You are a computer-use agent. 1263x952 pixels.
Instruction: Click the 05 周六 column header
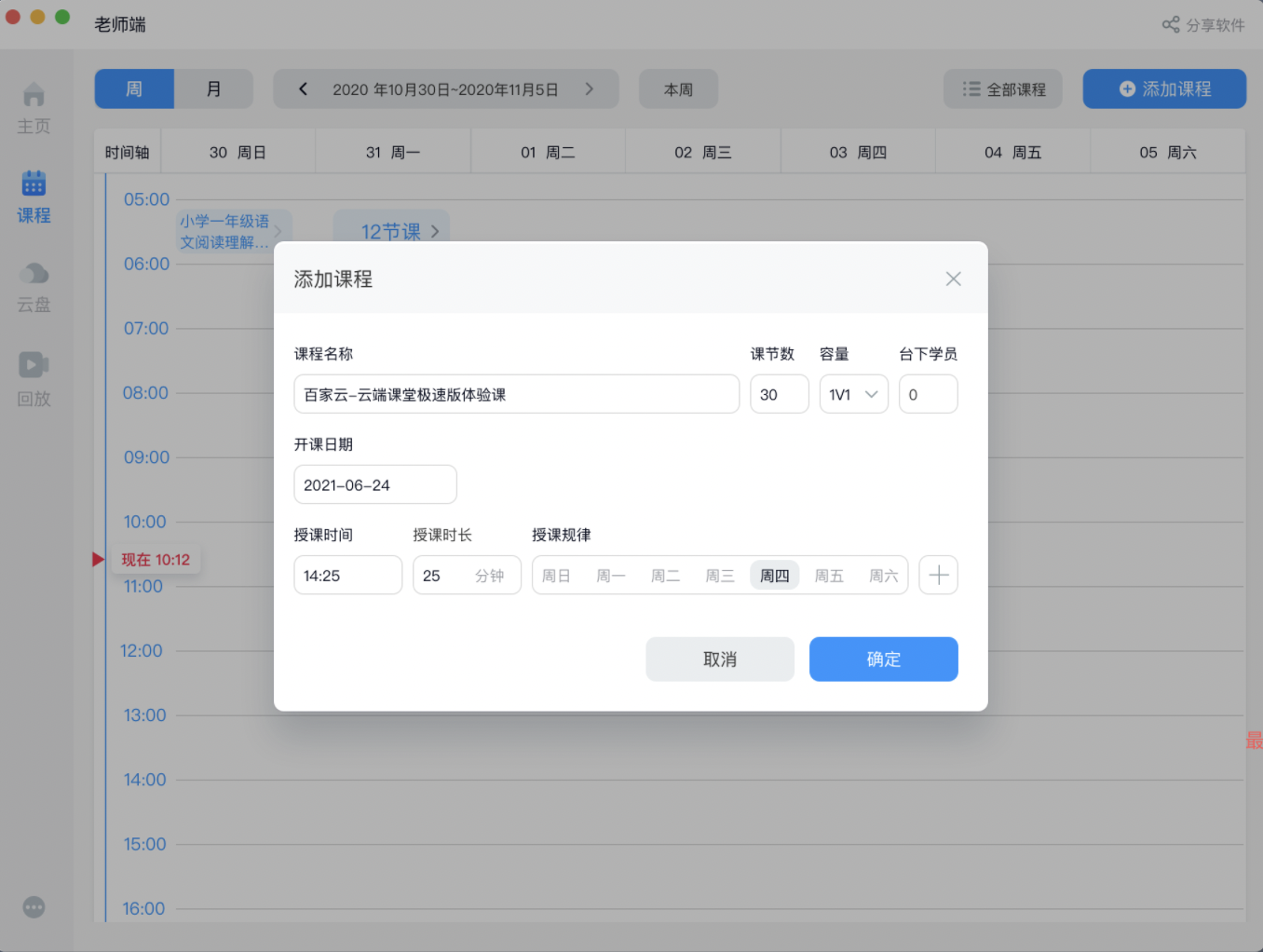tap(1168, 152)
